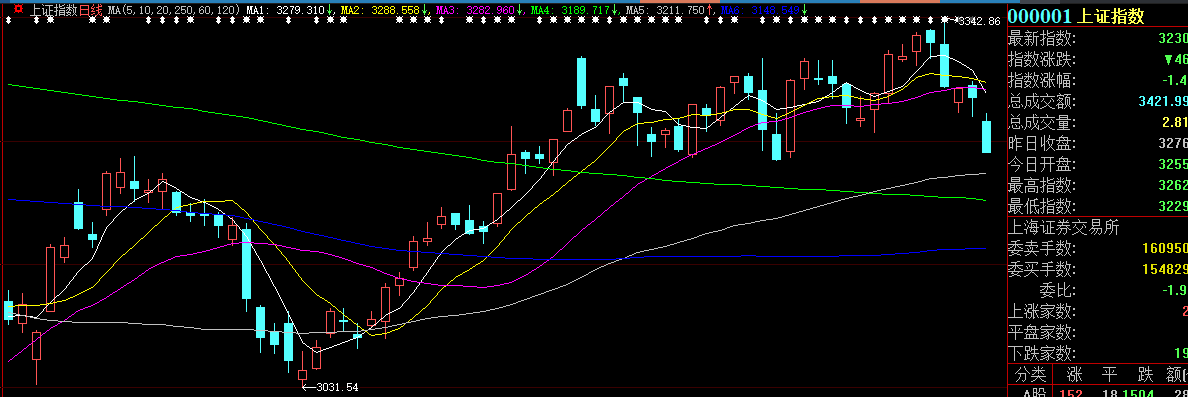Click the 分类 column header
The image size is (1188, 397).
pos(1030,374)
